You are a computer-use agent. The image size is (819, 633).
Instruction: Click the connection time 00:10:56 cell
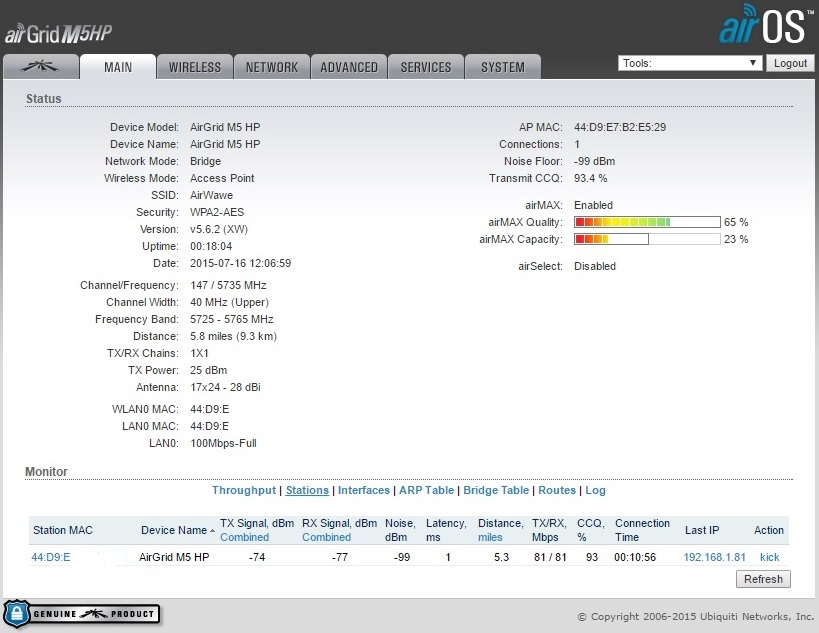[635, 557]
